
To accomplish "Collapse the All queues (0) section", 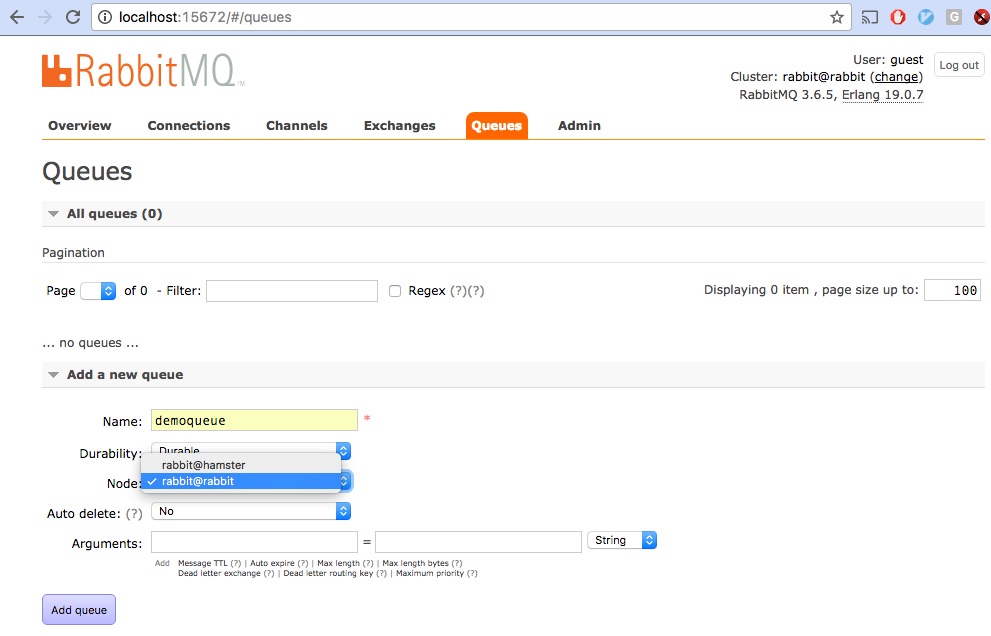I will coord(114,214).
